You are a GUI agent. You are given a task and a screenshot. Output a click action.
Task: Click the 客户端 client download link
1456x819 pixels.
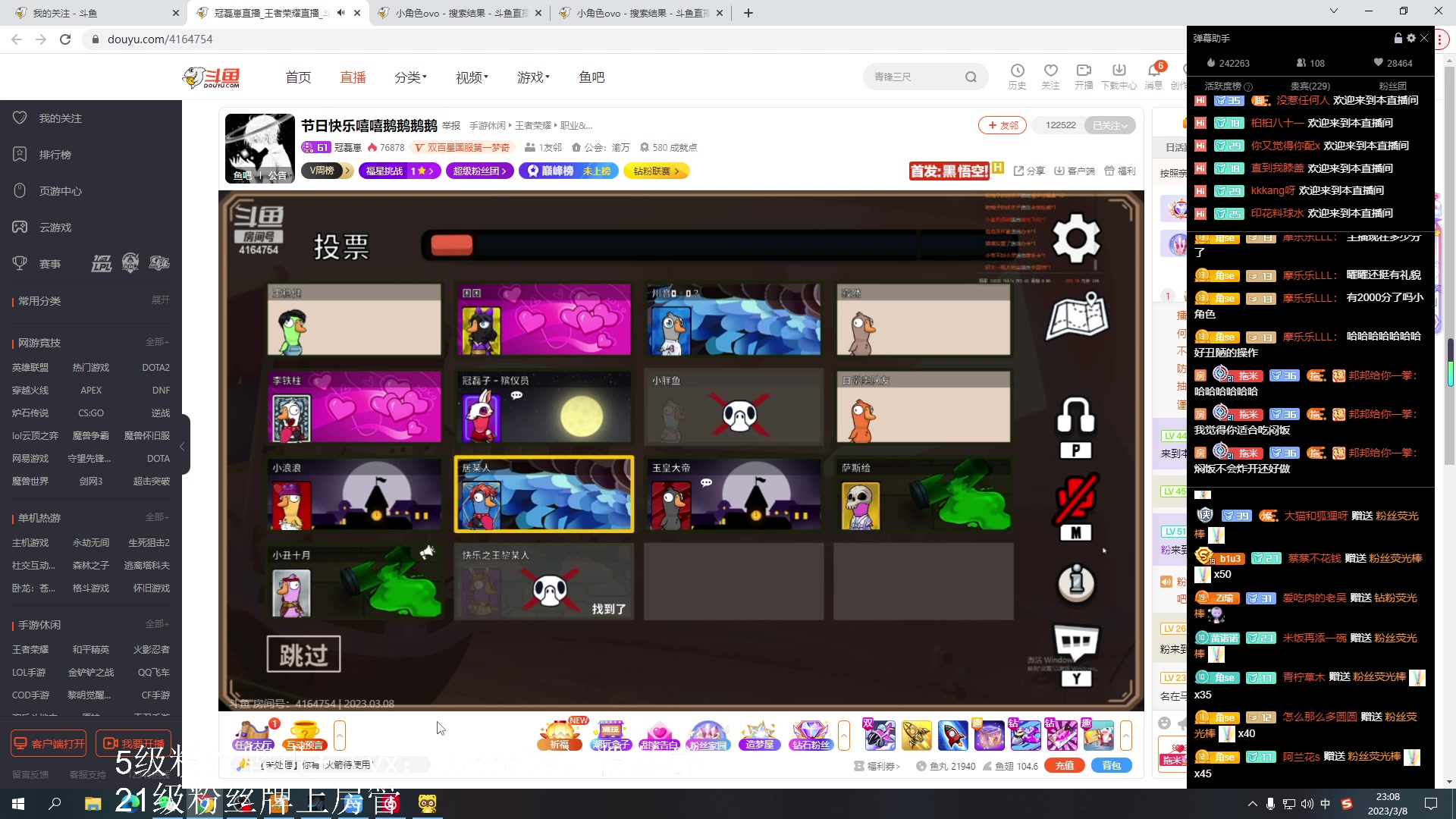pyautogui.click(x=1075, y=171)
